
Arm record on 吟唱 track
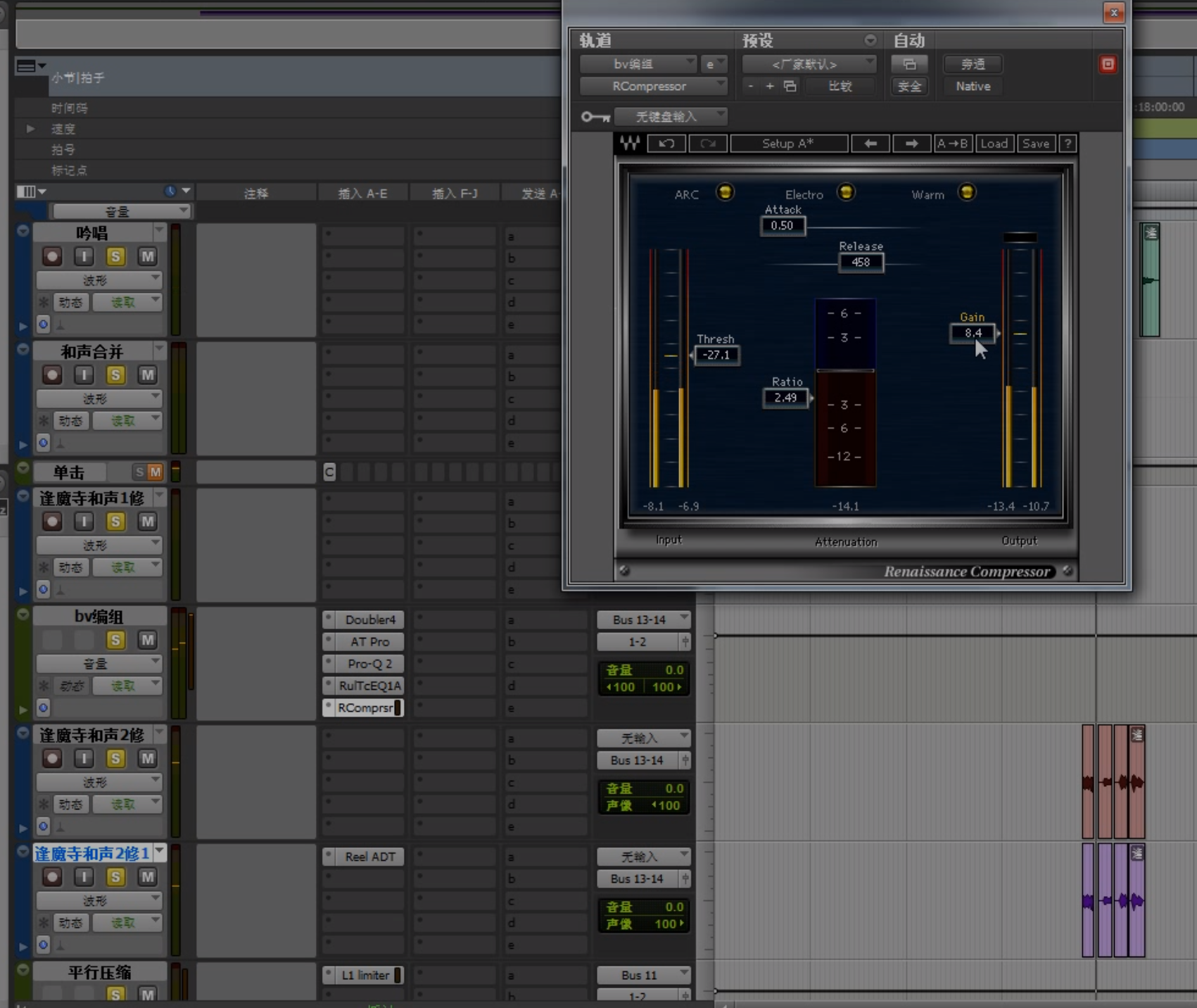click(x=52, y=257)
